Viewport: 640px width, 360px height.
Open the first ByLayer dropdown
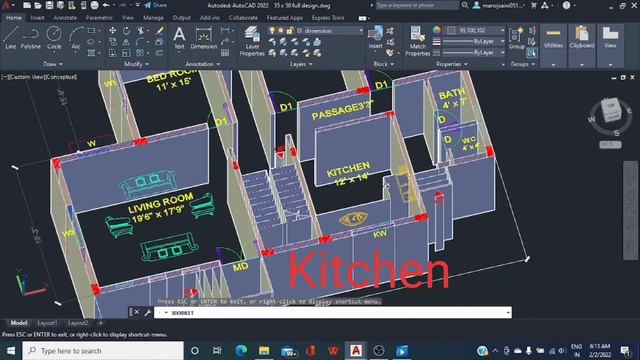474,41
